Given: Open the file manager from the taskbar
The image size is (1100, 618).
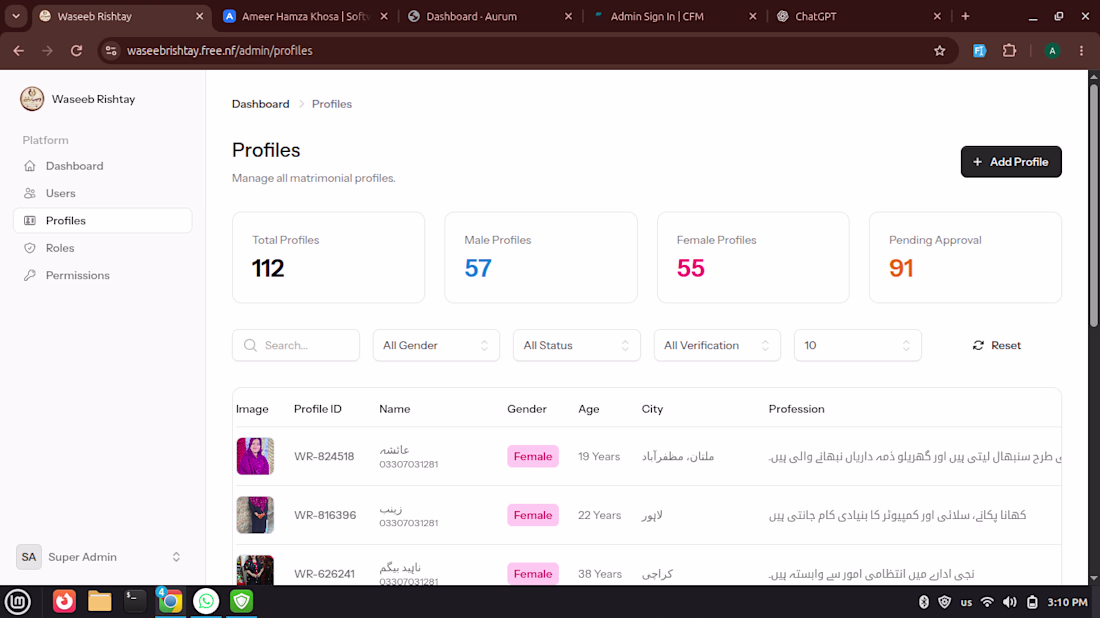Looking at the screenshot, I should coord(100,601).
